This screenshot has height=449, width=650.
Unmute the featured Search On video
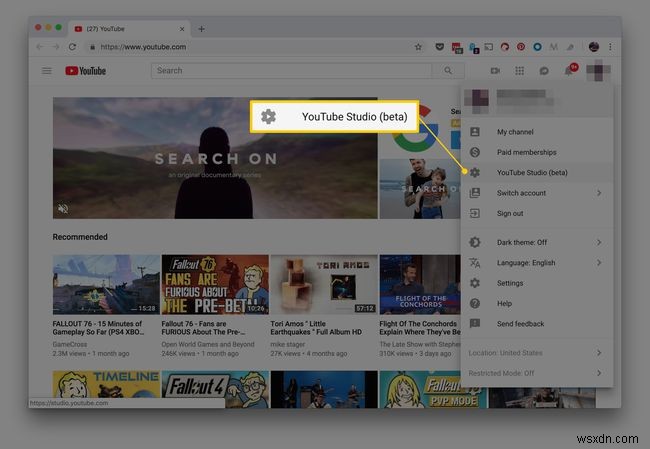click(63, 209)
